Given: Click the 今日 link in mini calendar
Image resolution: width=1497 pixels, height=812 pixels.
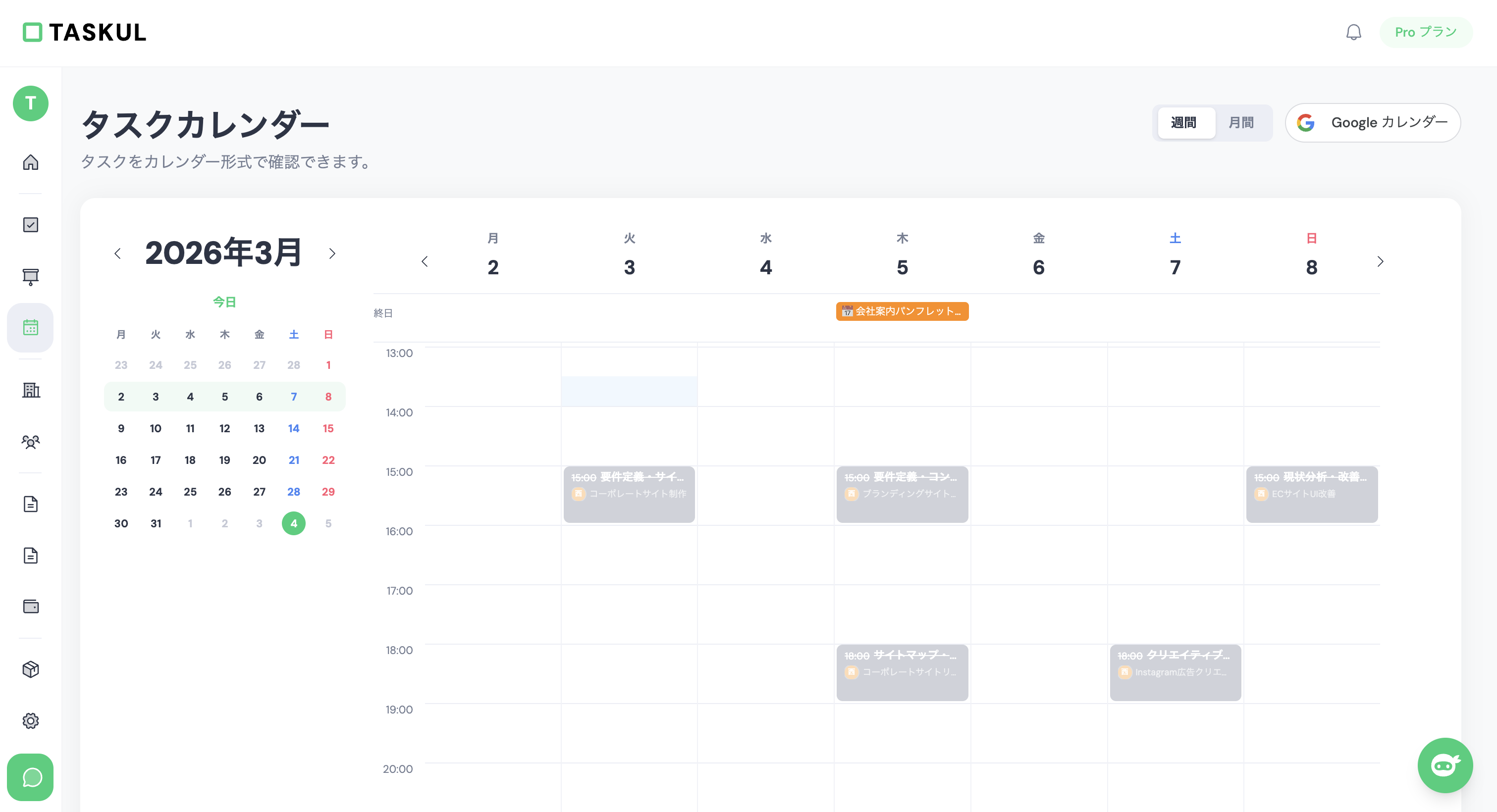Looking at the screenshot, I should (224, 302).
